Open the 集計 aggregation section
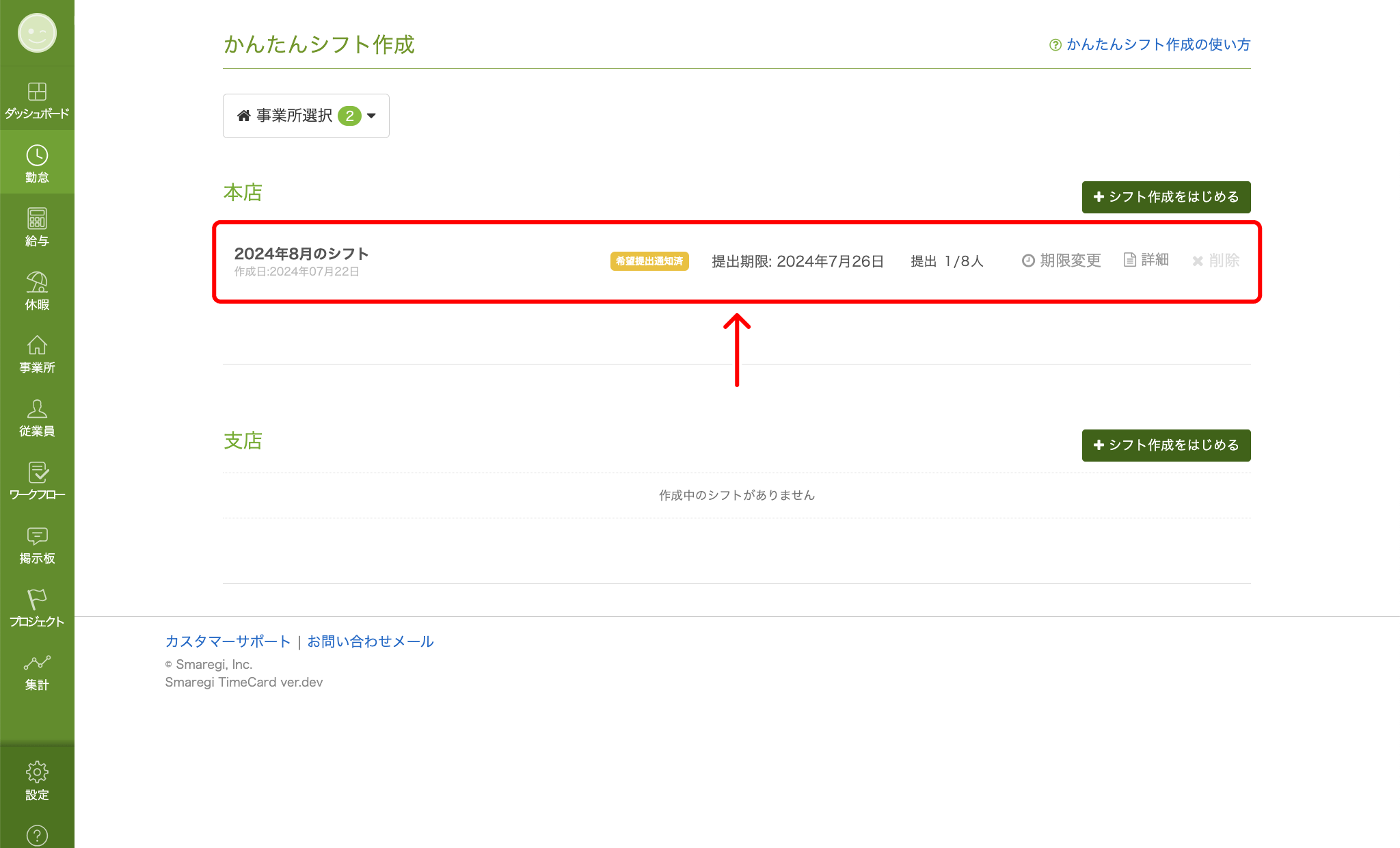1400x848 pixels. [37, 672]
